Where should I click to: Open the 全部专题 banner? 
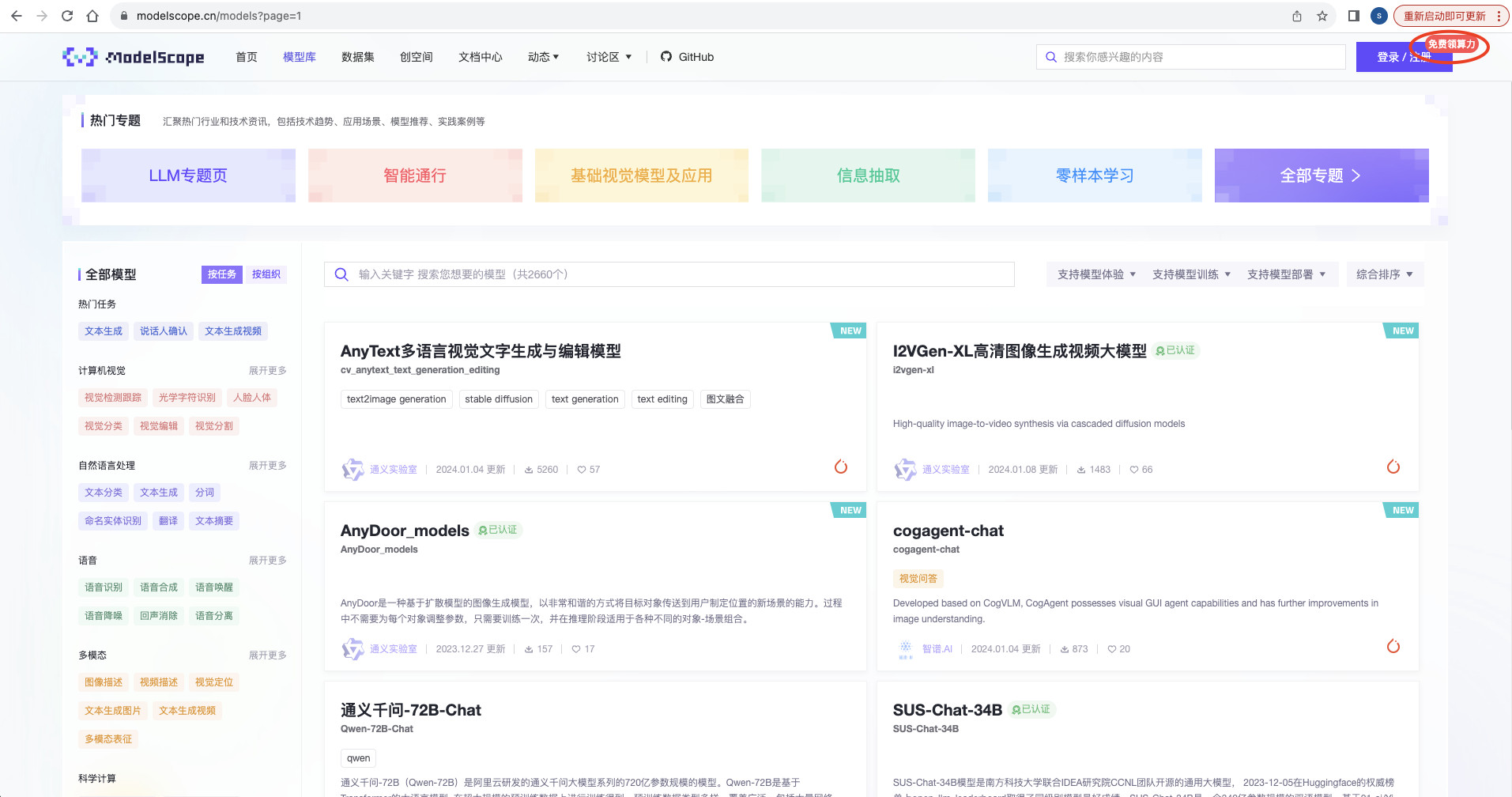click(x=1322, y=176)
